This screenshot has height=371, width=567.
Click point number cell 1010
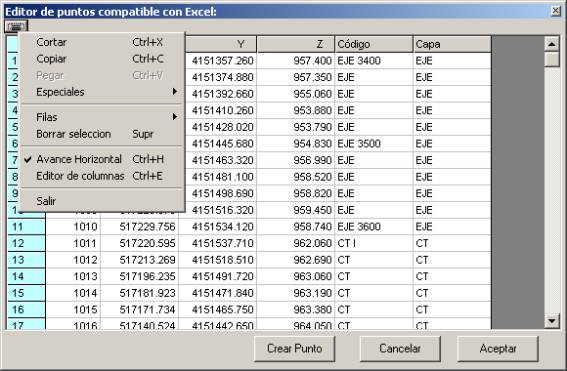point(73,227)
